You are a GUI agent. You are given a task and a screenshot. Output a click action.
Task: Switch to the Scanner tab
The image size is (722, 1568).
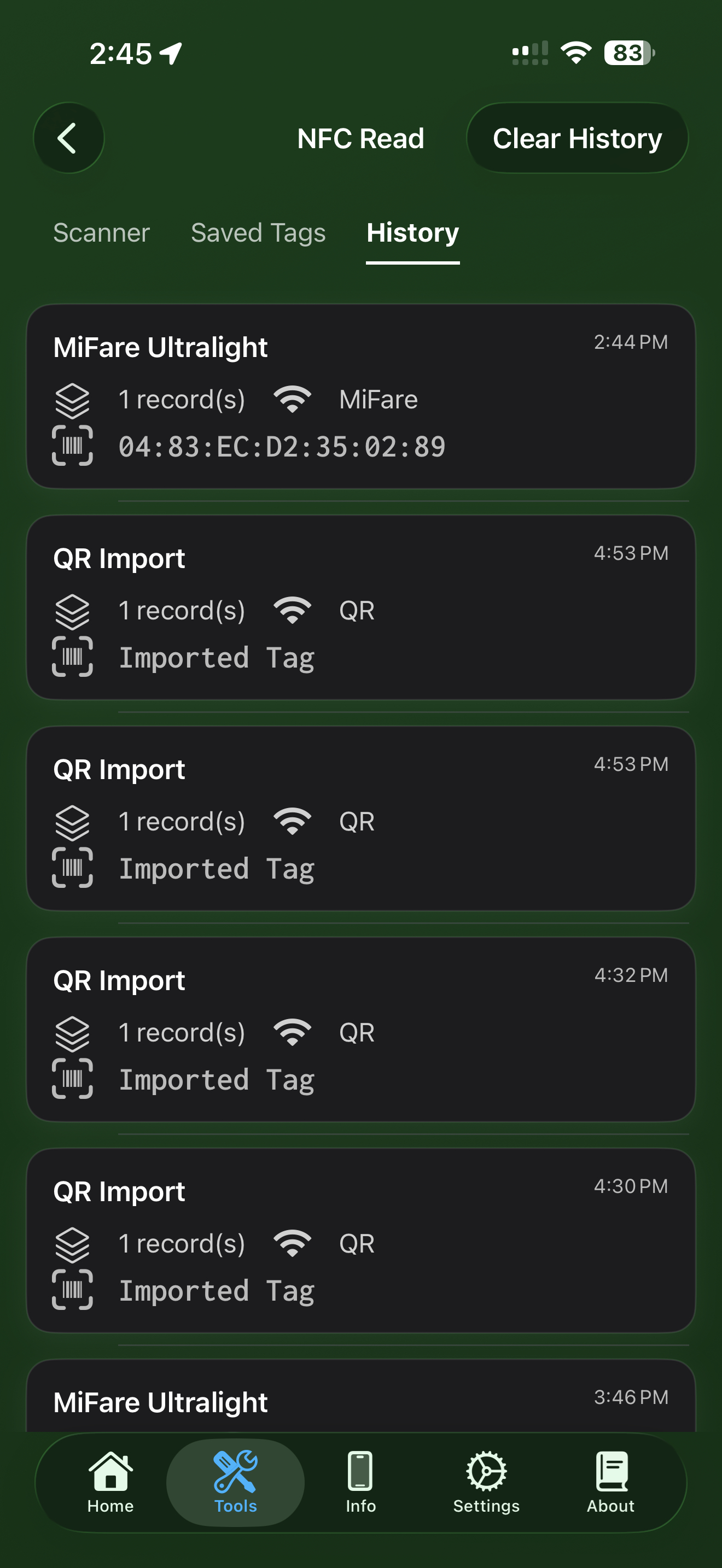click(101, 232)
